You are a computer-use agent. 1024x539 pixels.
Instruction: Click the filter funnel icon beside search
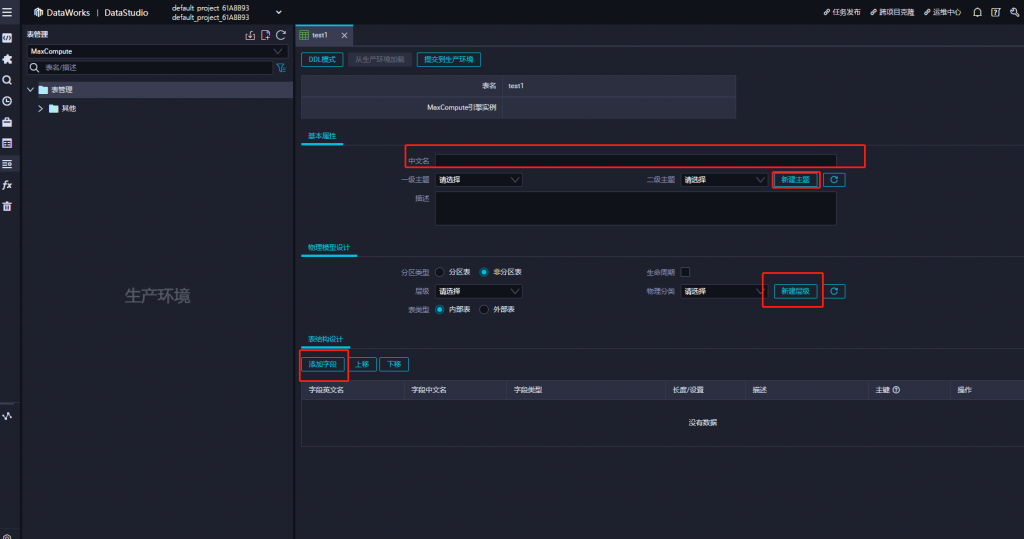[x=281, y=67]
